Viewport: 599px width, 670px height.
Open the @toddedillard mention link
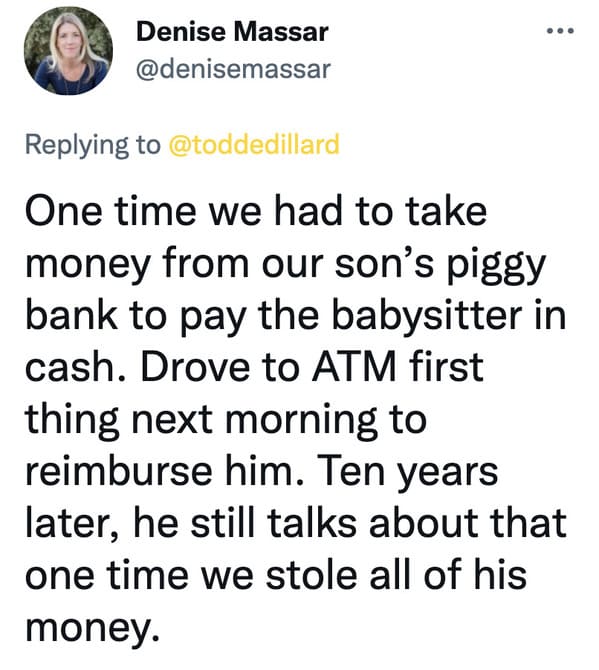(x=254, y=144)
